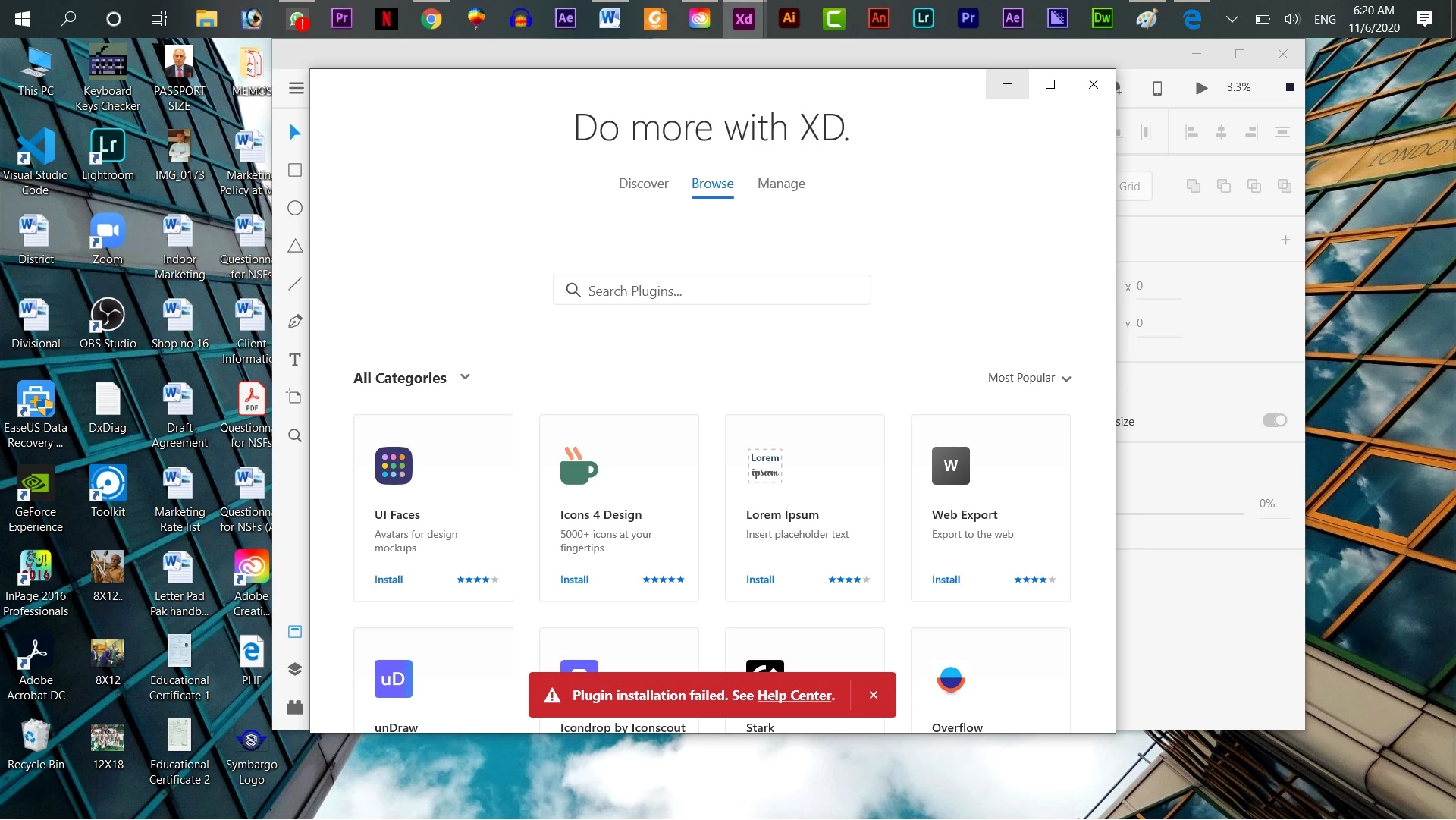1456x820 pixels.
Task: Select the Ellipse tool
Action: tap(295, 208)
